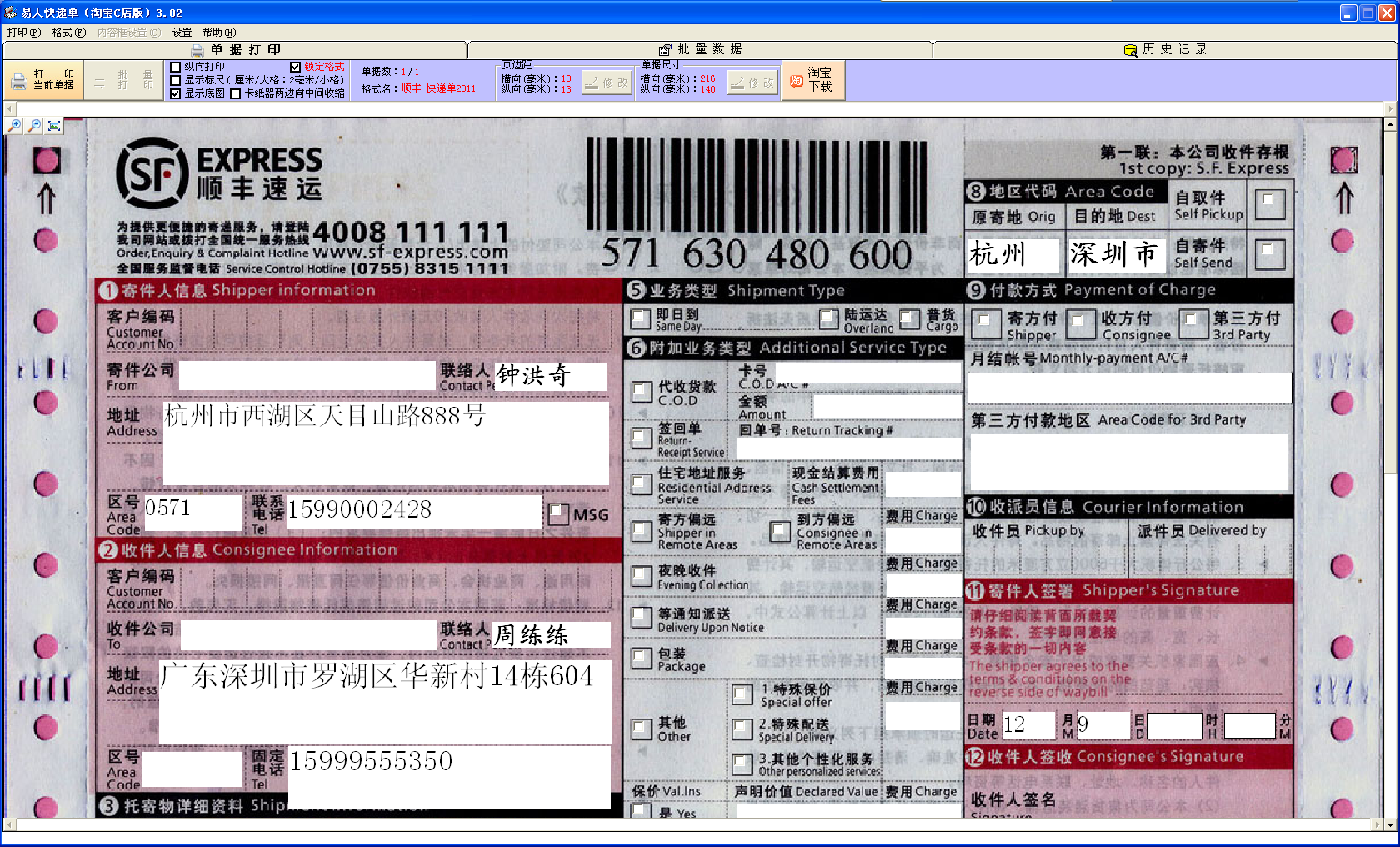
Task: Click the 打印当前单据 button
Action: tap(42, 79)
